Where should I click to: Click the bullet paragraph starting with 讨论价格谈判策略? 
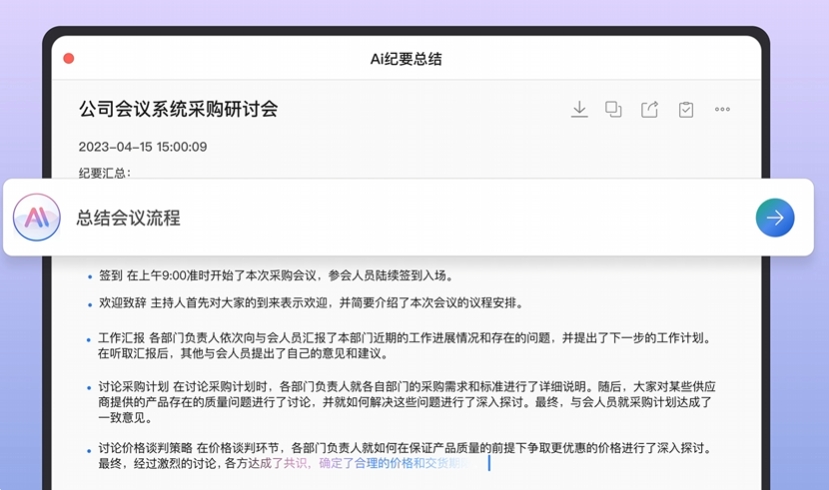(405, 456)
